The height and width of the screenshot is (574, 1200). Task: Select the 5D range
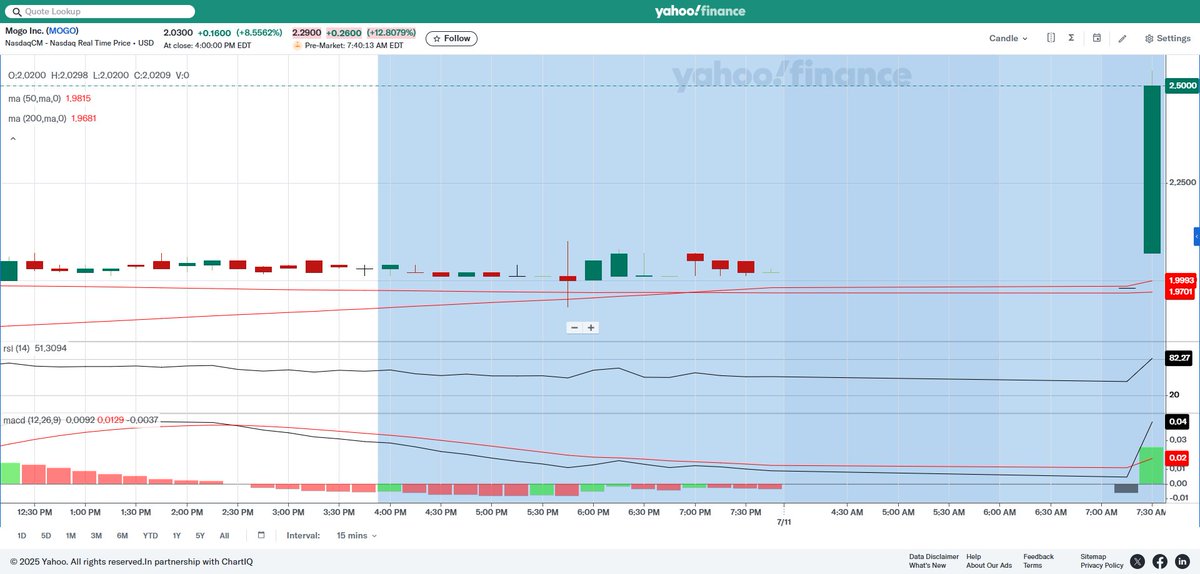[x=46, y=535]
